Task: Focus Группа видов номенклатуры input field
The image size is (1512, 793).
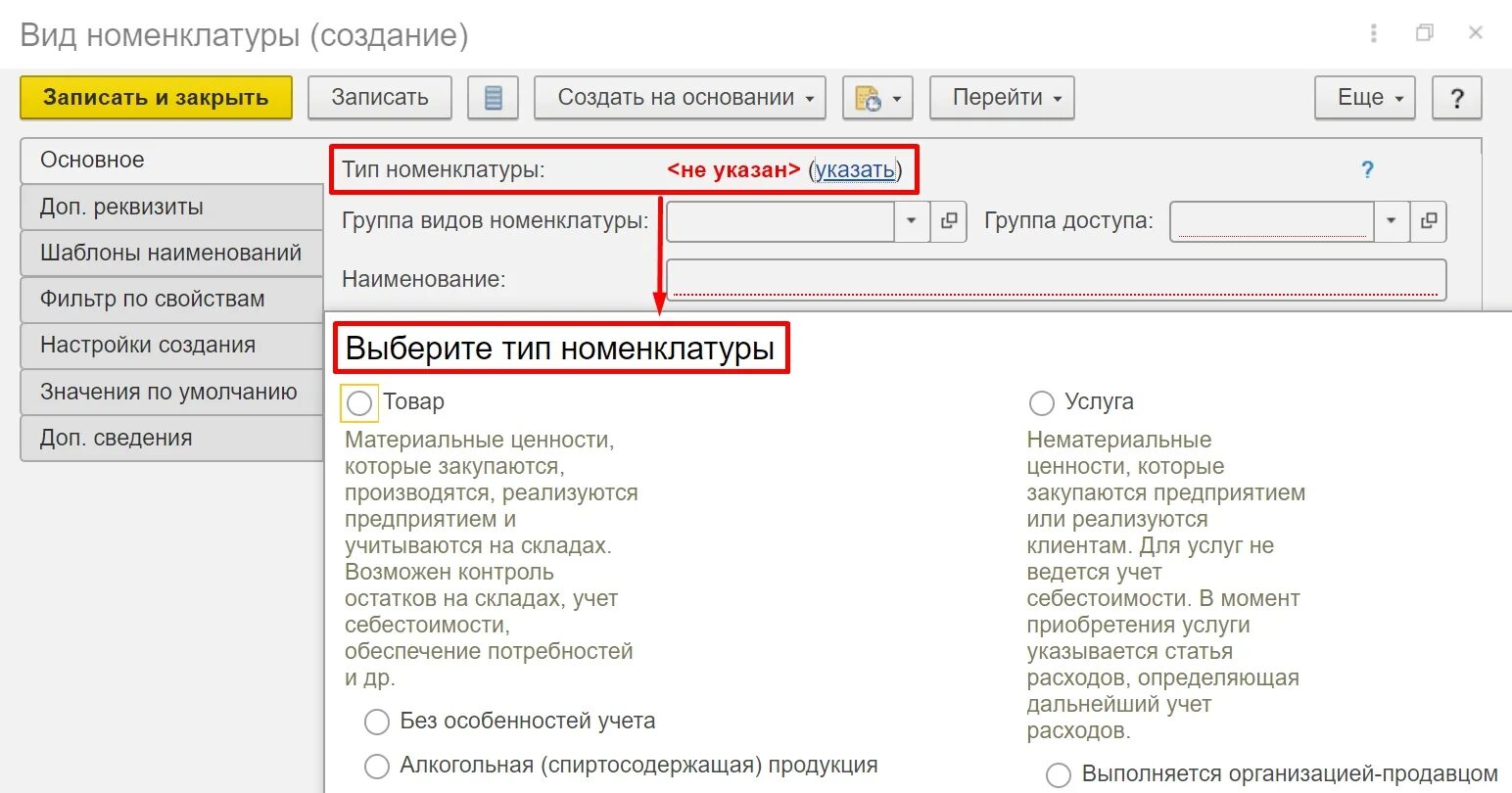Action: click(780, 221)
